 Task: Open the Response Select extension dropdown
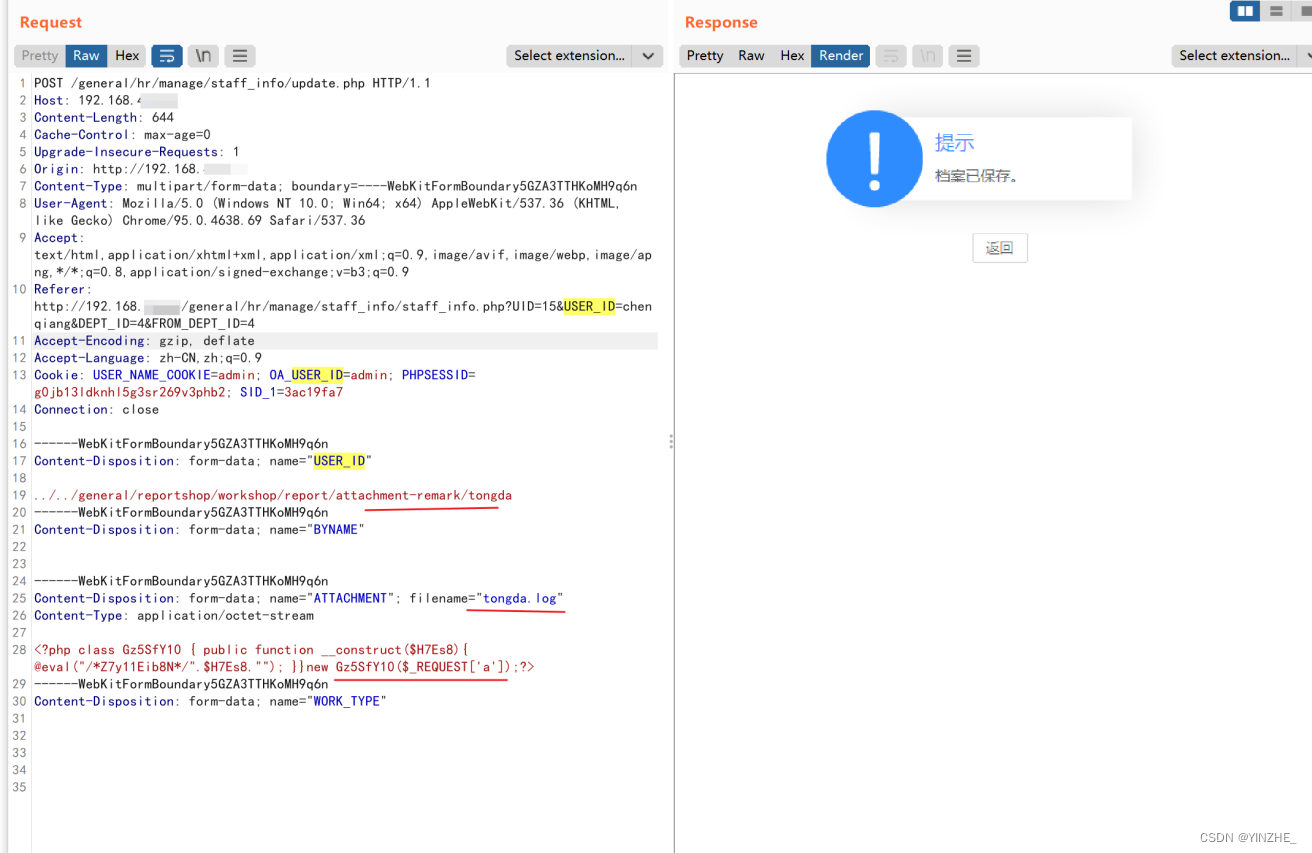(x=1241, y=56)
